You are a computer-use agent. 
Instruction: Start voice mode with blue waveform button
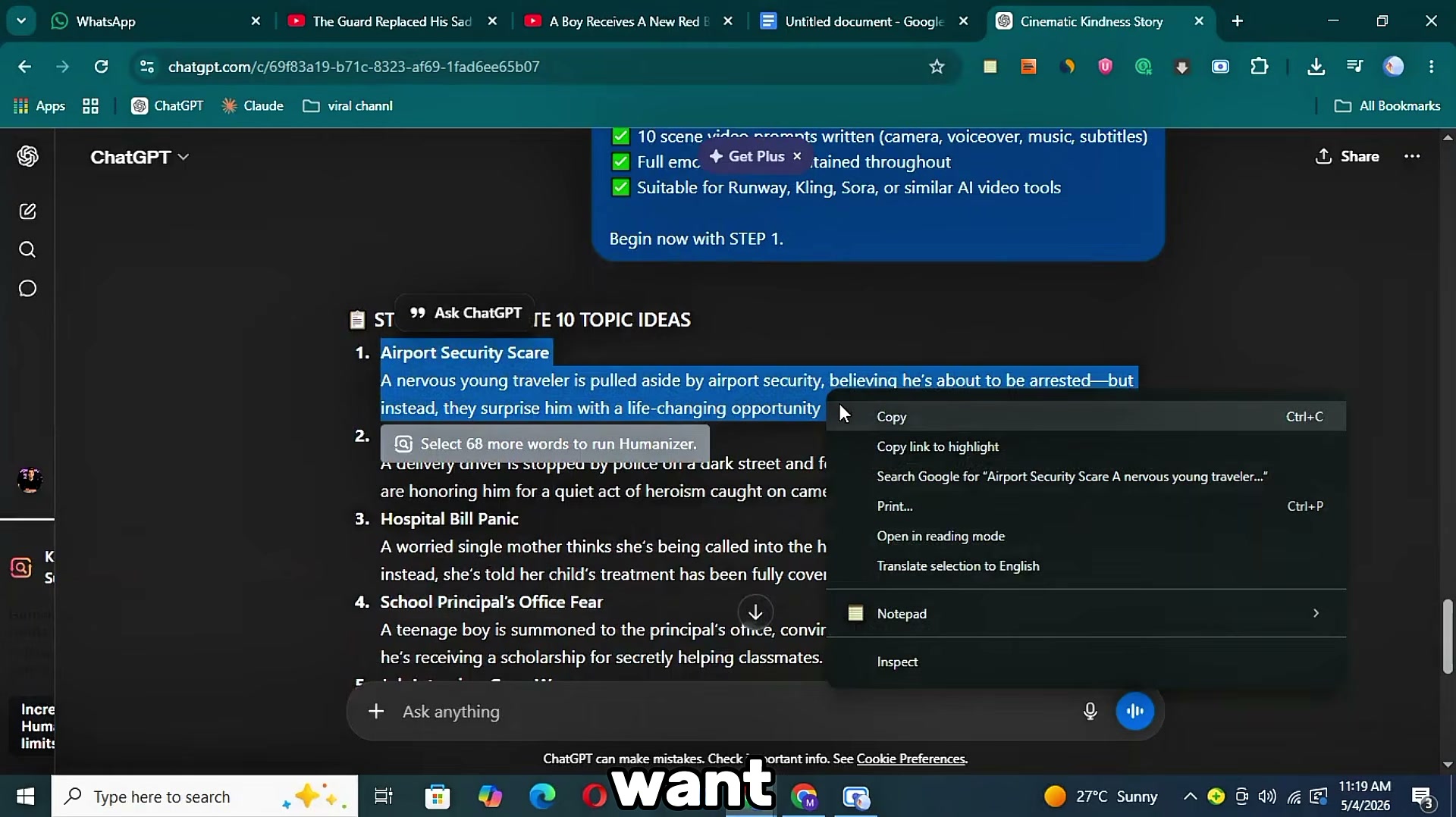[1135, 711]
